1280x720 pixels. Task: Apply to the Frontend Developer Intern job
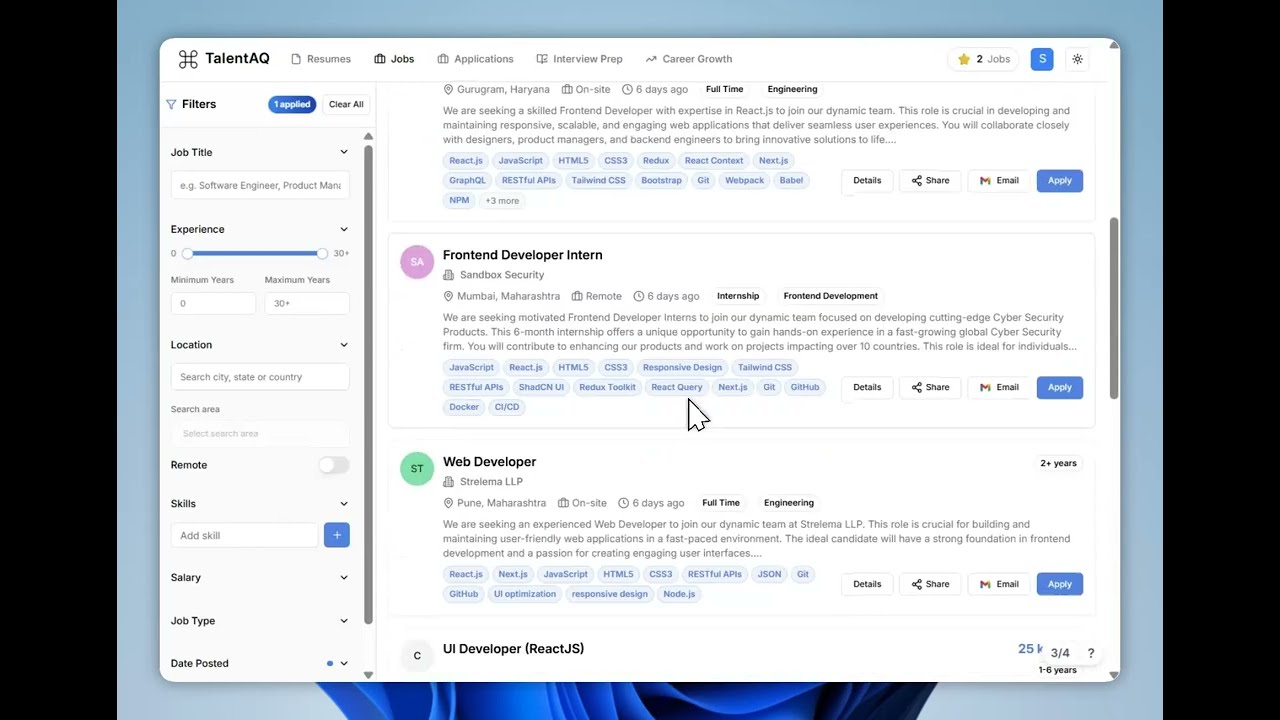pyautogui.click(x=1060, y=387)
